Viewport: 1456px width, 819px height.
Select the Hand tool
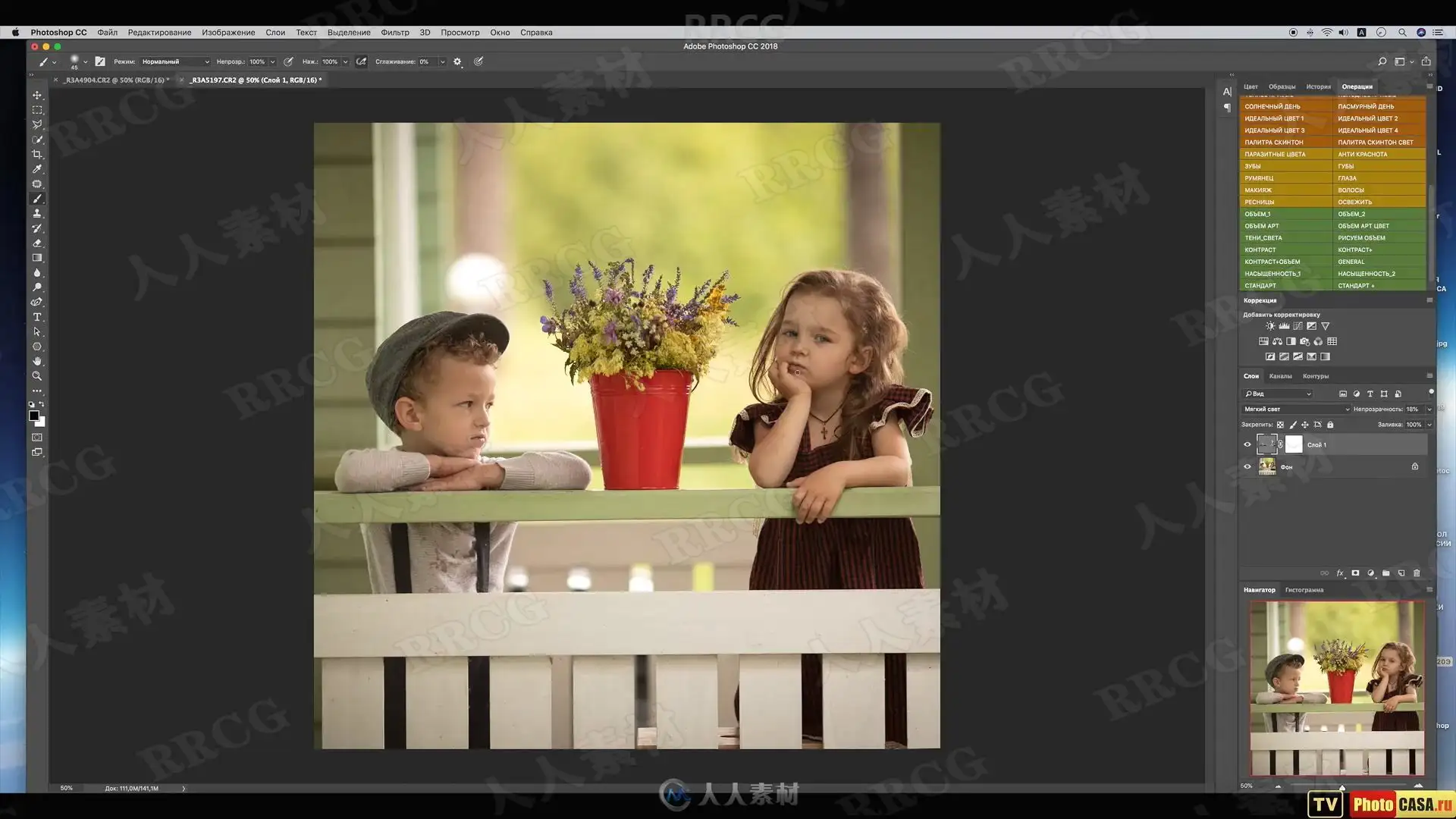pyautogui.click(x=36, y=362)
